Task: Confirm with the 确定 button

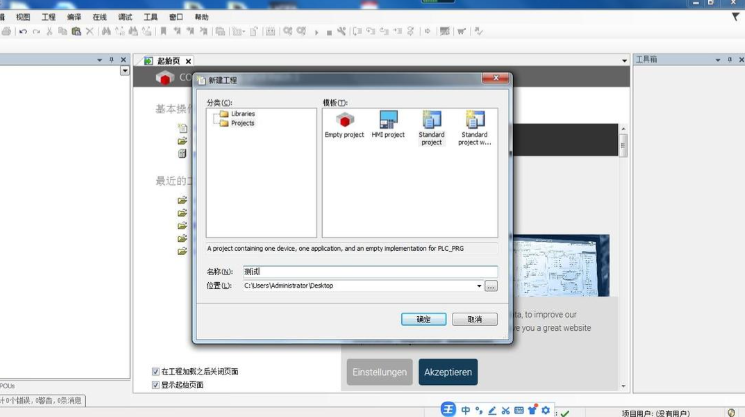Action: point(423,319)
